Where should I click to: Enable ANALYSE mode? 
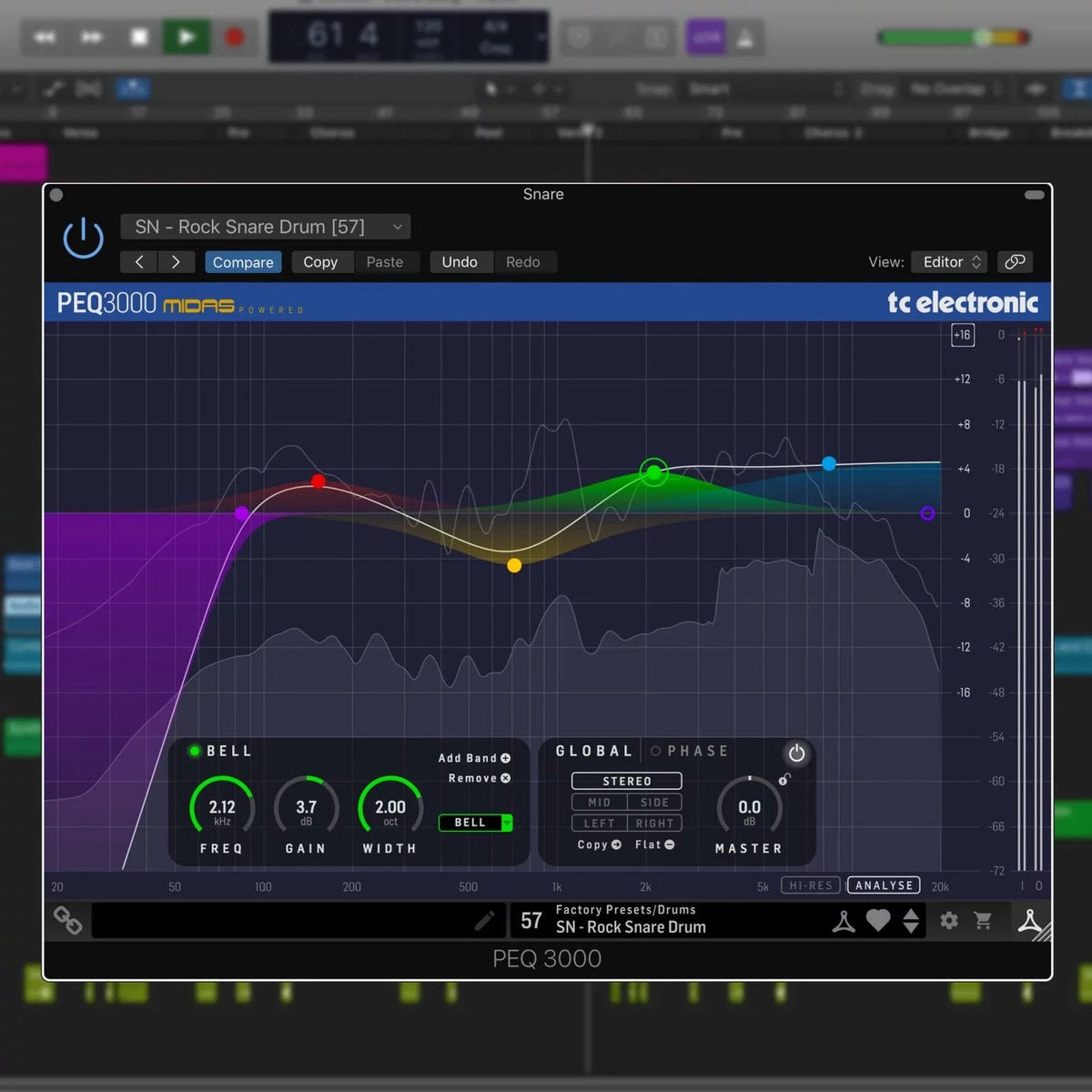[882, 885]
